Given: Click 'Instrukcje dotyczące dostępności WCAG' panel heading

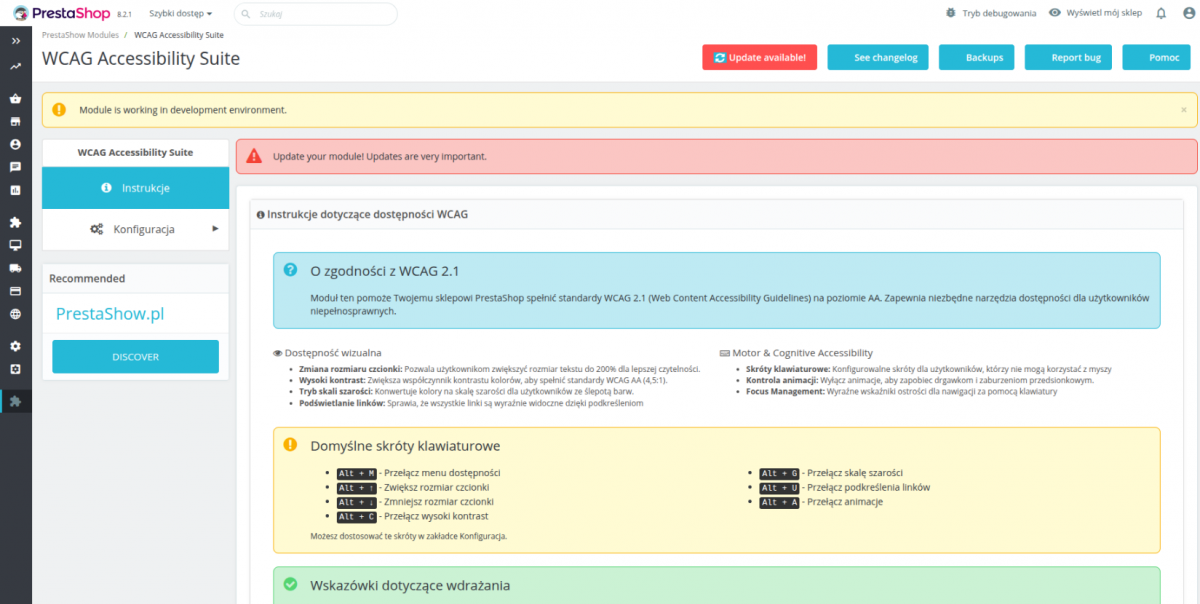Looking at the screenshot, I should click(x=367, y=214).
